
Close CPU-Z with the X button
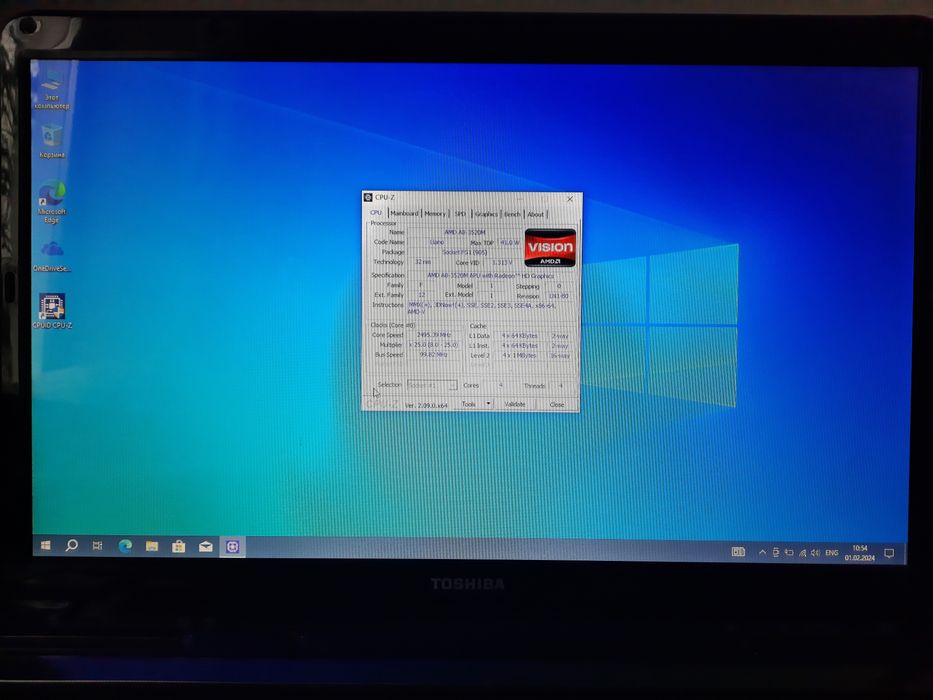[x=570, y=199]
